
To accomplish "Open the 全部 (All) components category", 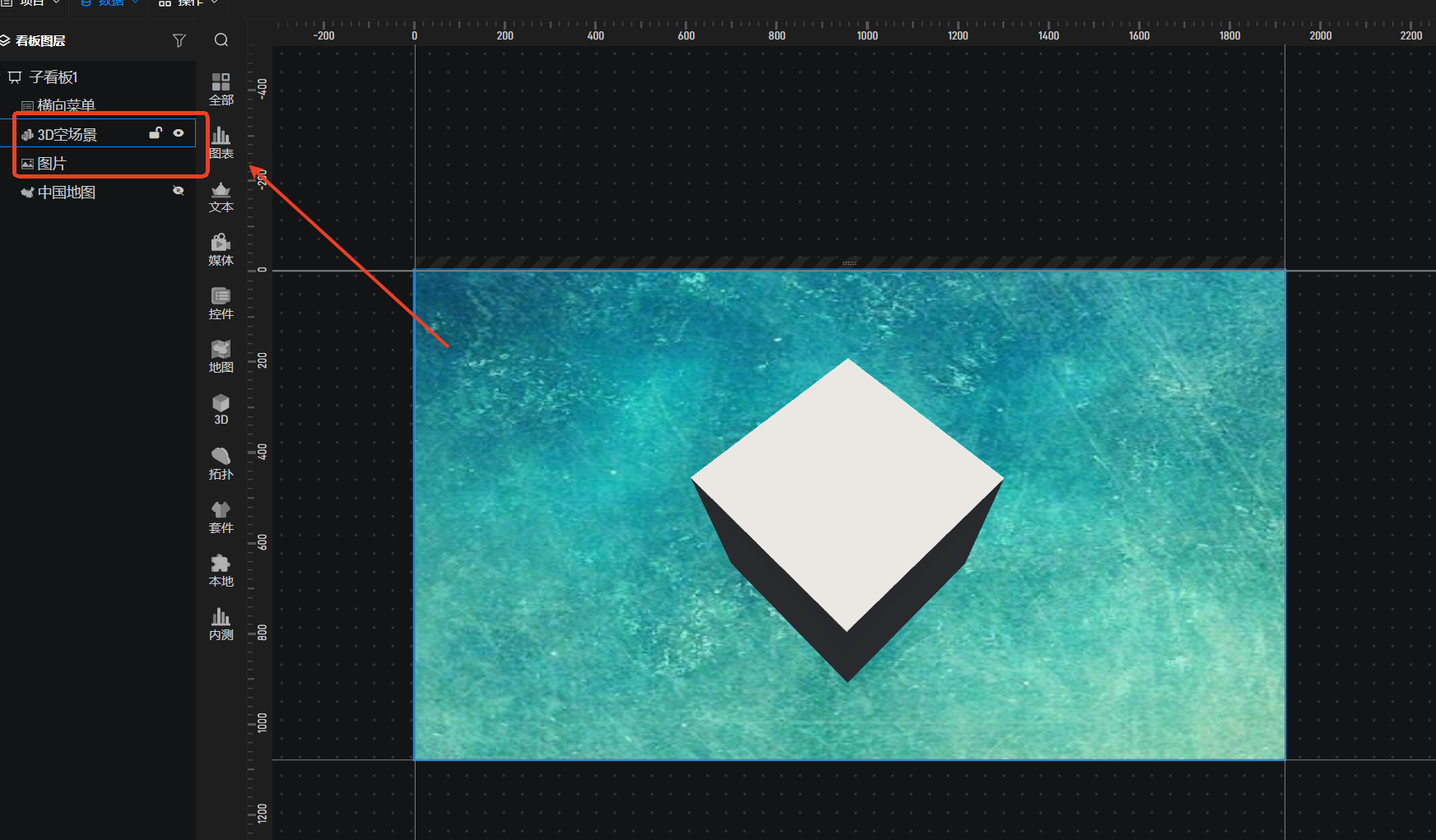I will coord(221,89).
